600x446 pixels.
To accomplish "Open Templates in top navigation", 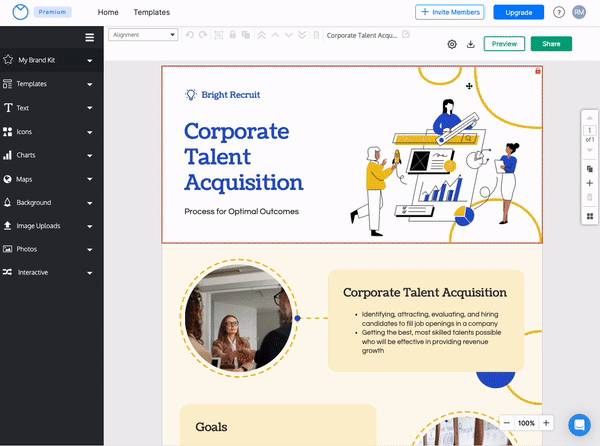I will [x=152, y=12].
